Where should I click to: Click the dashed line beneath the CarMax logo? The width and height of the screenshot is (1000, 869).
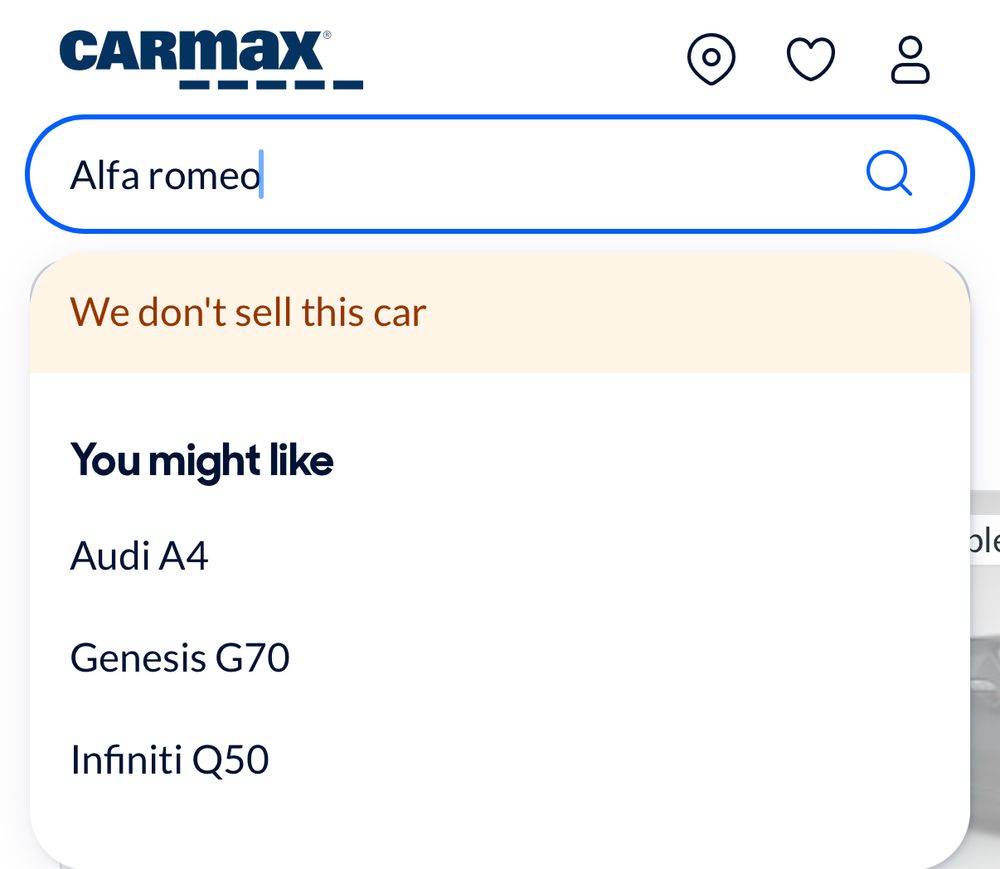click(x=271, y=85)
